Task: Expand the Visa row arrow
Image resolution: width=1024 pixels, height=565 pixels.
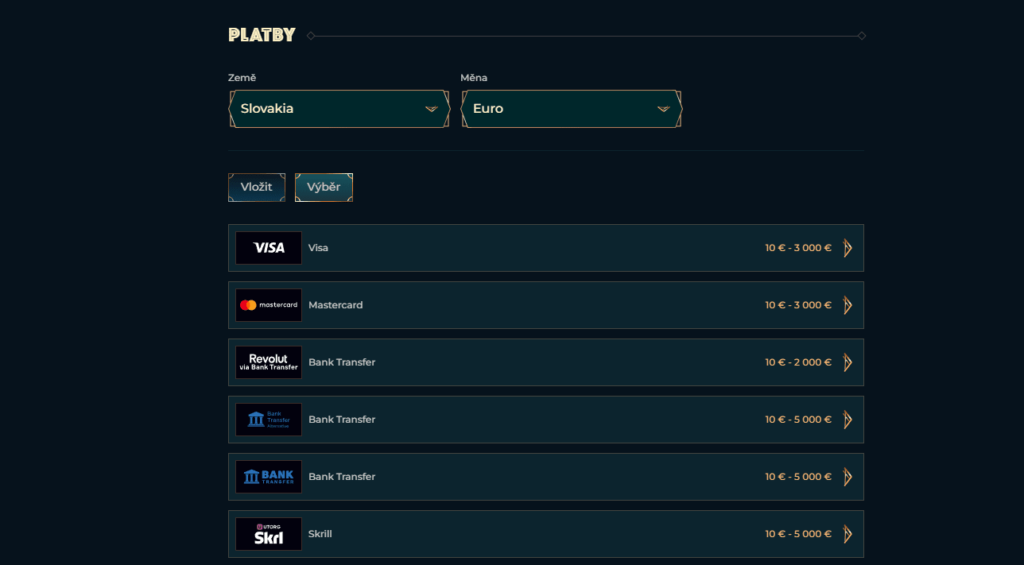Action: [x=848, y=248]
